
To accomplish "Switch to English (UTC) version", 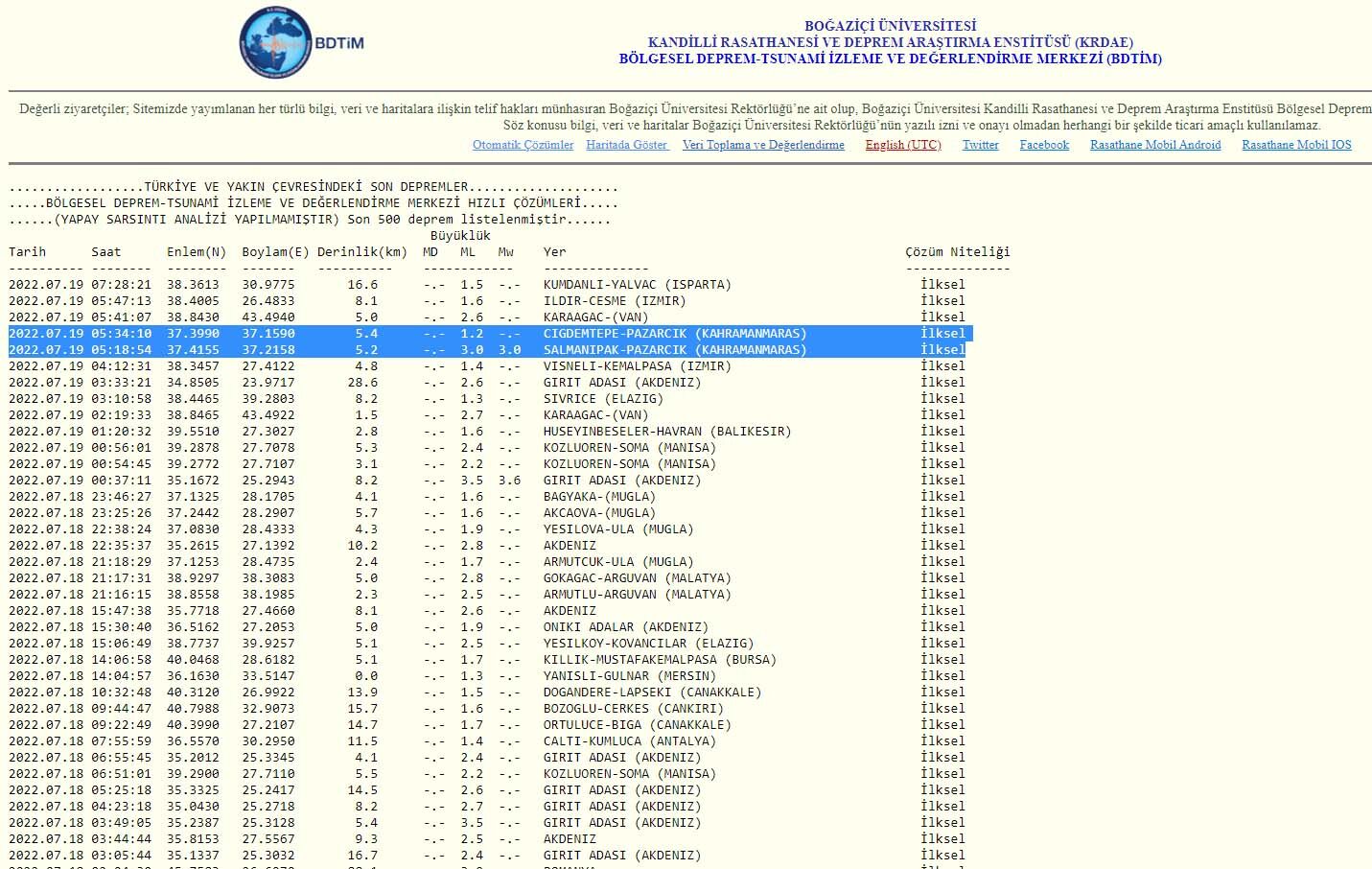I will coord(903,145).
